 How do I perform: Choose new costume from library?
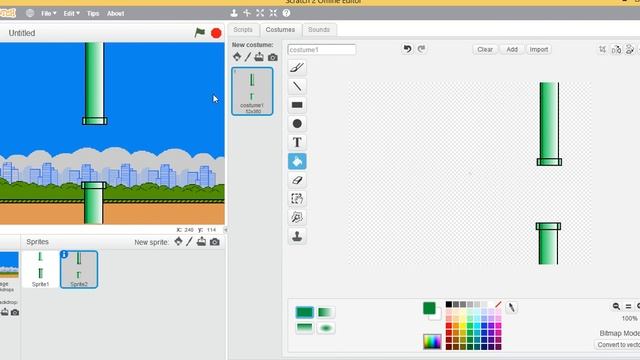[x=237, y=57]
